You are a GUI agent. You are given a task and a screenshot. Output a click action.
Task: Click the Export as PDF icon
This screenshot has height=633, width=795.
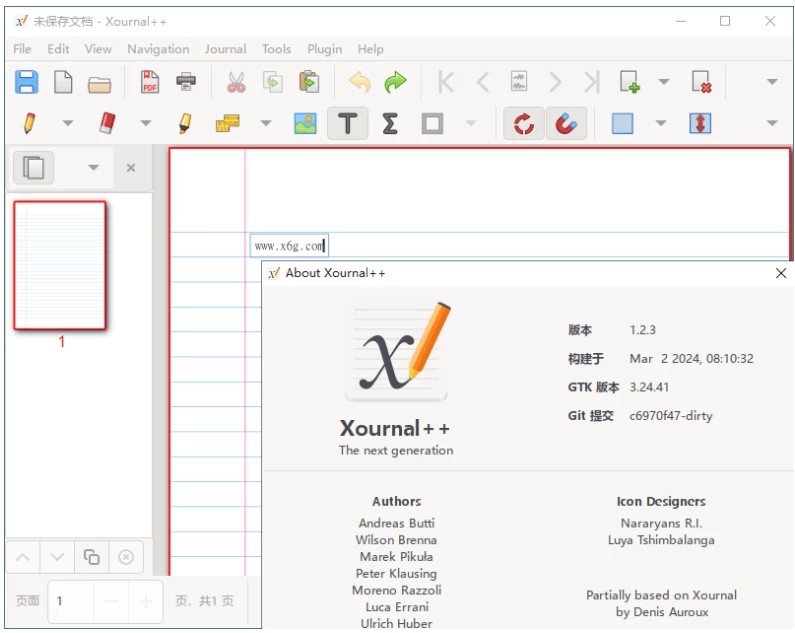[150, 82]
